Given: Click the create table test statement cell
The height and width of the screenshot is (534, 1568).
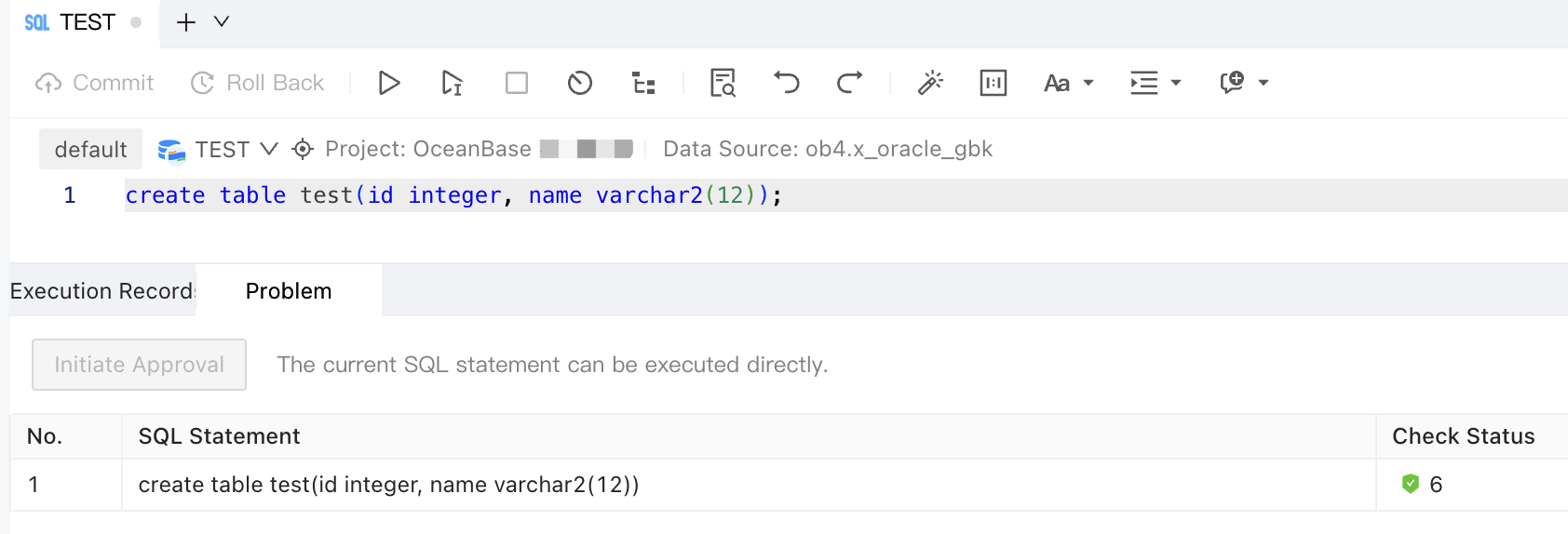Looking at the screenshot, I should tap(749, 485).
